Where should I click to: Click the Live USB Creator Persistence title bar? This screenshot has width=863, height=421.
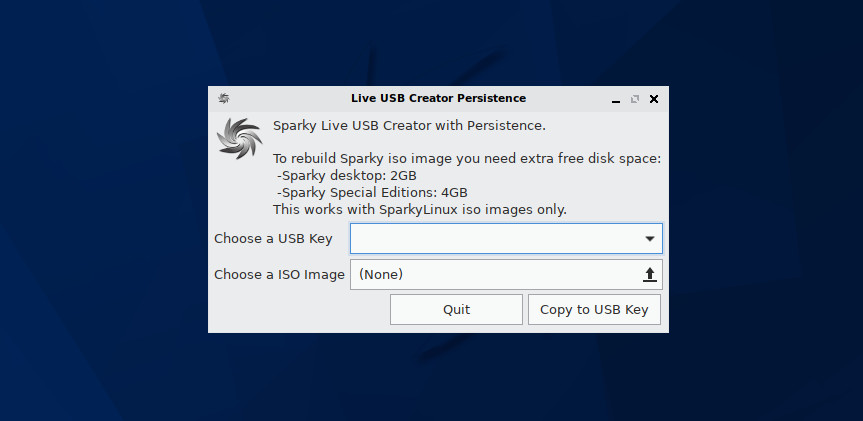tap(438, 99)
